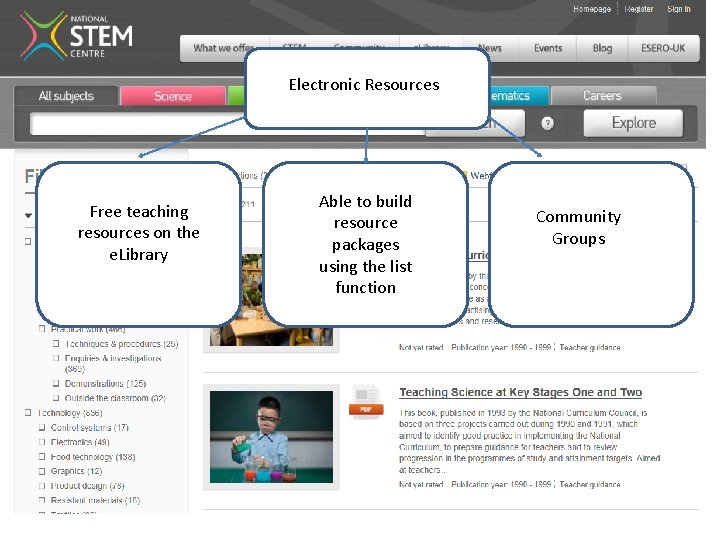Image resolution: width=720 pixels, height=540 pixels.
Task: Switch to the Careers subject tab
Action: 602,96
